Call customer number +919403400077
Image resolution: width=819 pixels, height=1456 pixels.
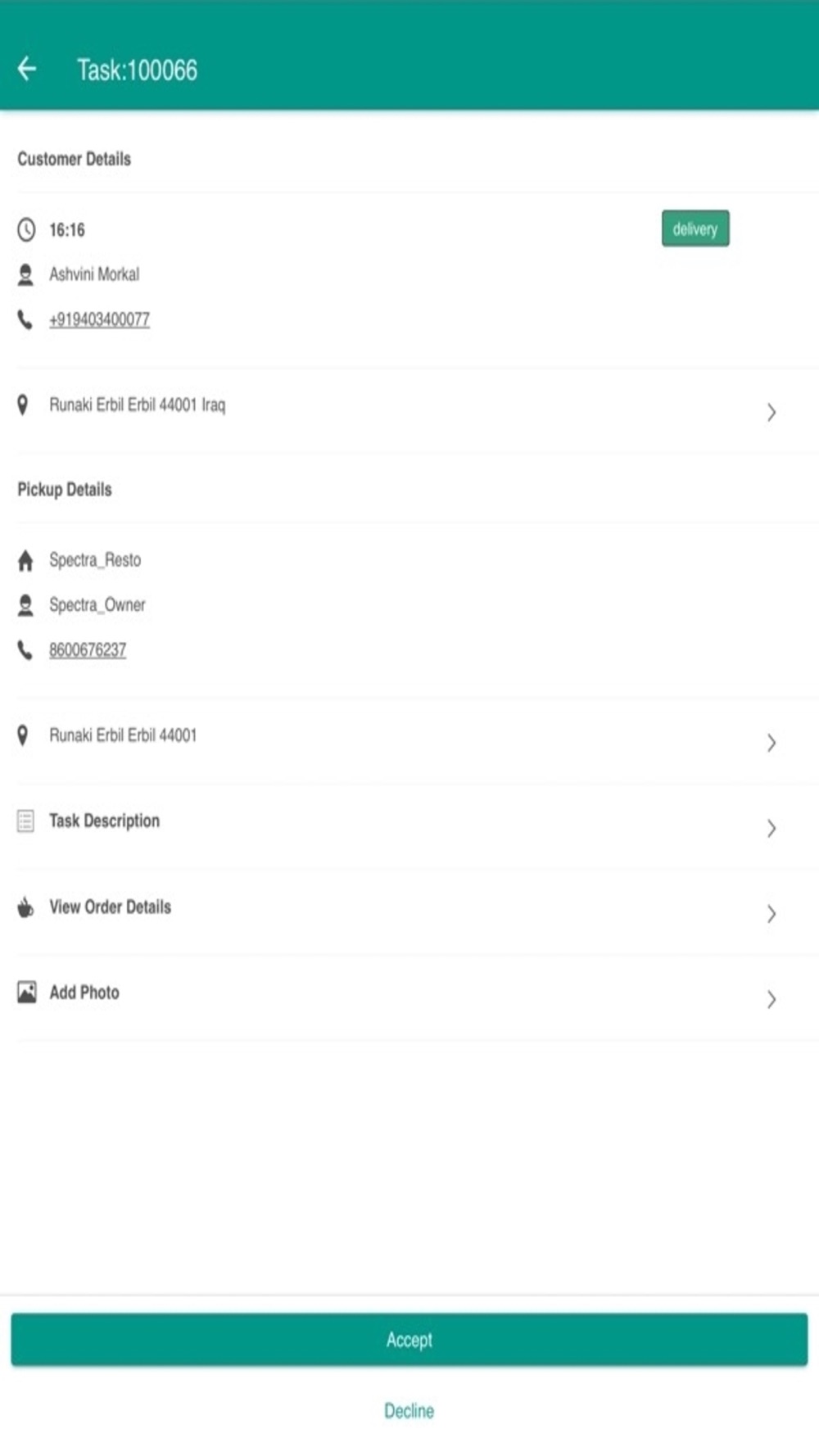(99, 319)
